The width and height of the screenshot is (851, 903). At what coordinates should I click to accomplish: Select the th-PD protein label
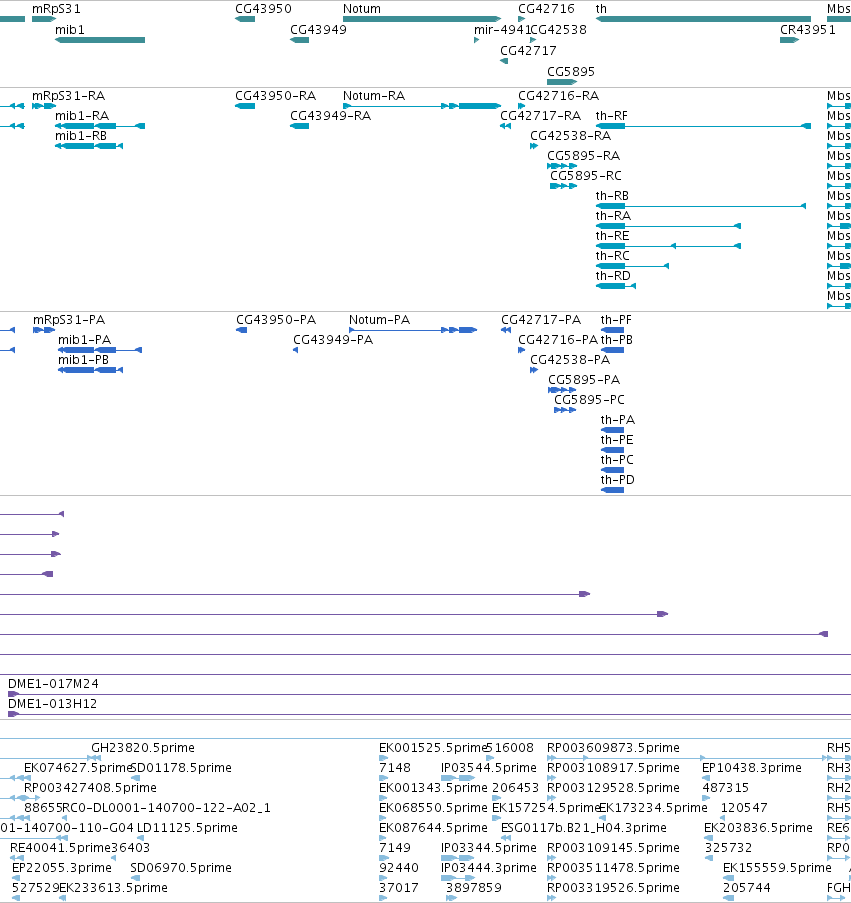(x=617, y=480)
